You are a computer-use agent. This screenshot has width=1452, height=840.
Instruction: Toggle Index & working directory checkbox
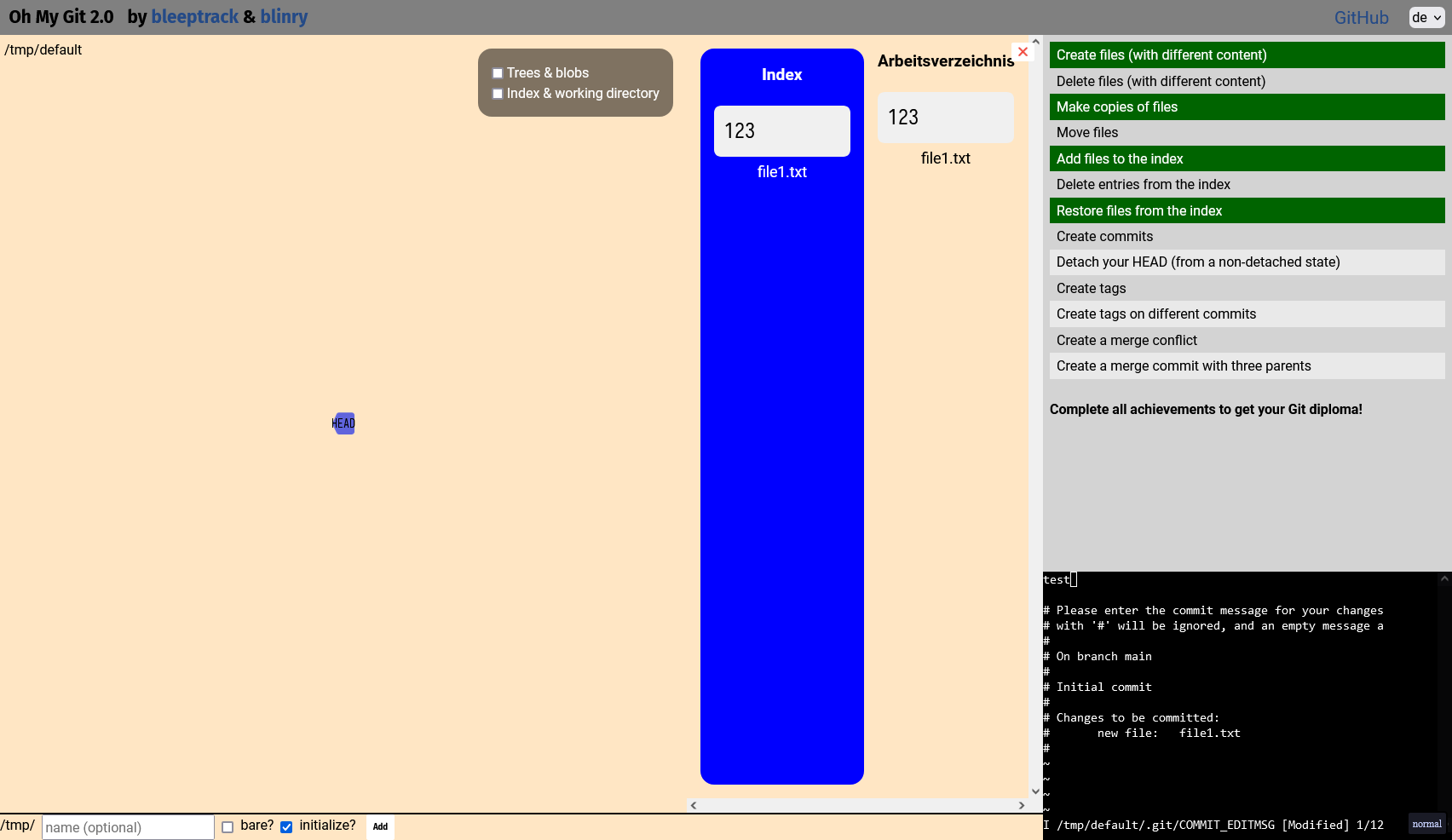[498, 94]
